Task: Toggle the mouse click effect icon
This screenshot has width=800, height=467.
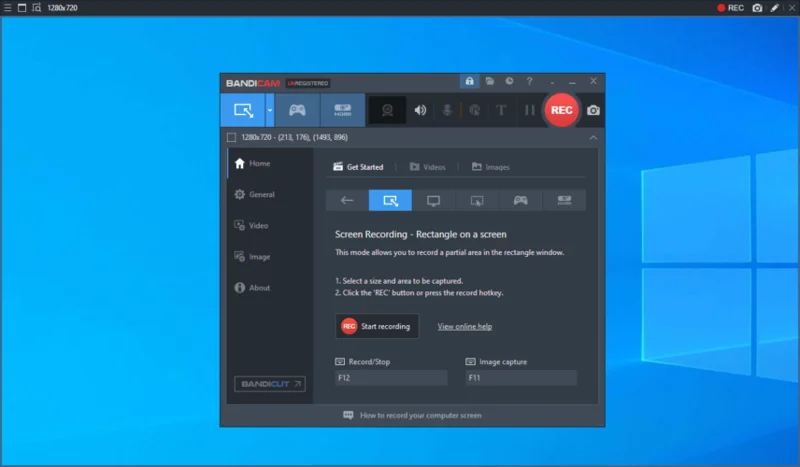Action: tap(474, 110)
